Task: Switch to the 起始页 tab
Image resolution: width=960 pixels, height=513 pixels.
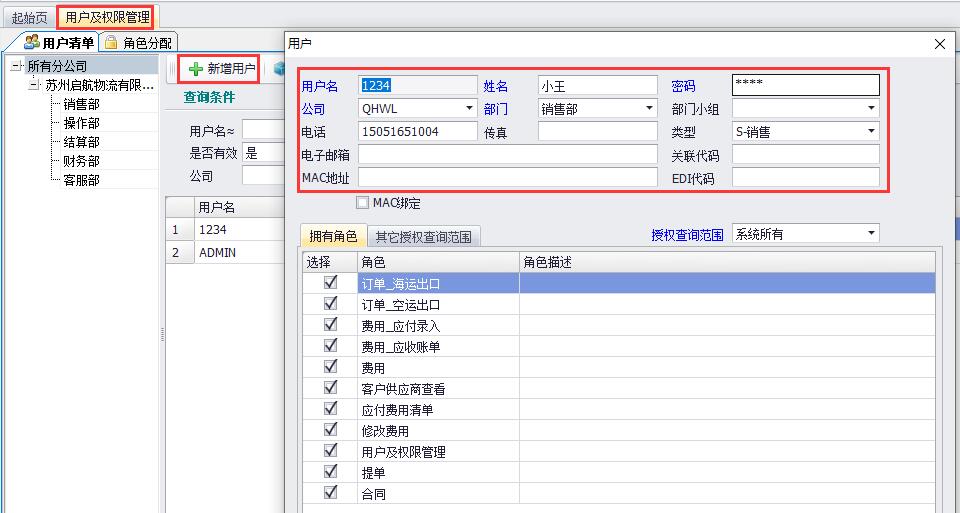Action: point(29,17)
